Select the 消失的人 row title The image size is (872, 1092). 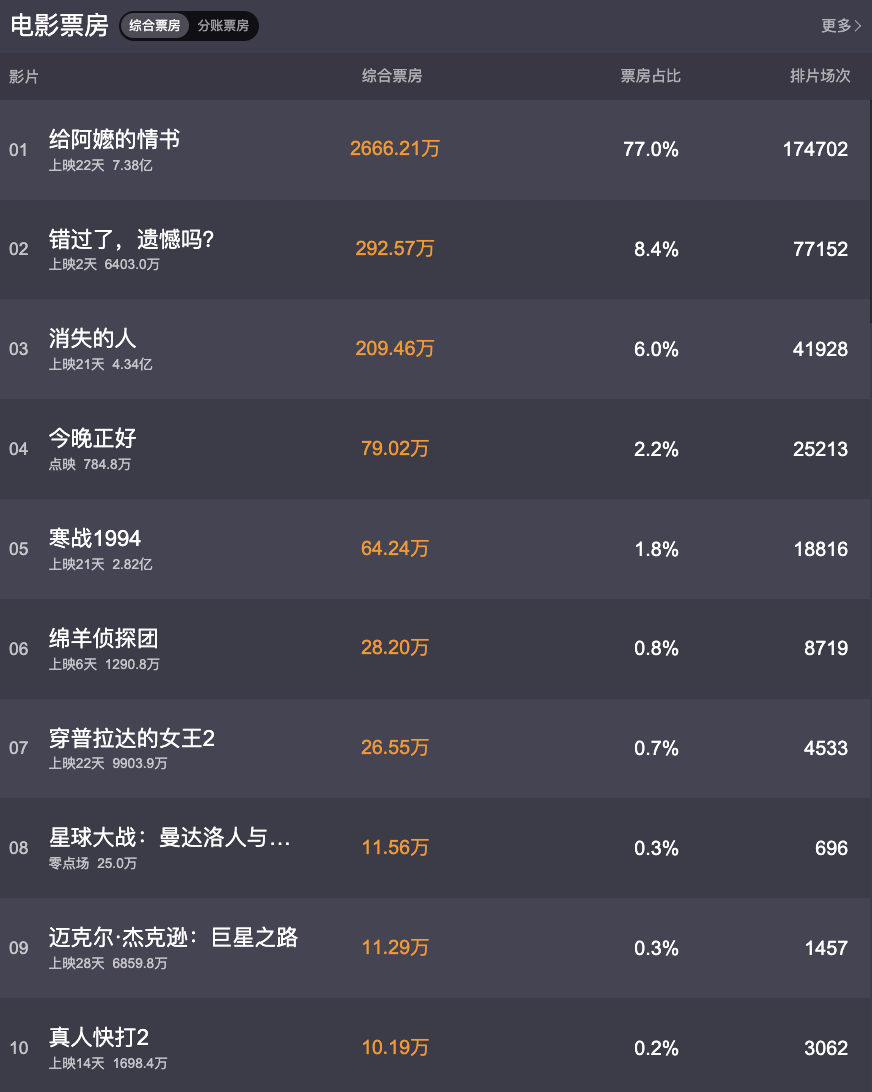(92, 339)
